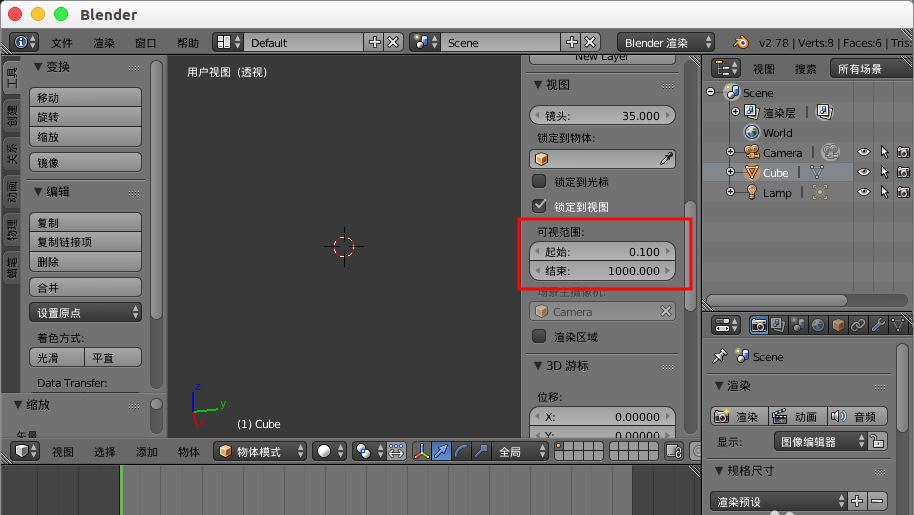
Task: Open the world properties tab icon
Action: pos(818,325)
